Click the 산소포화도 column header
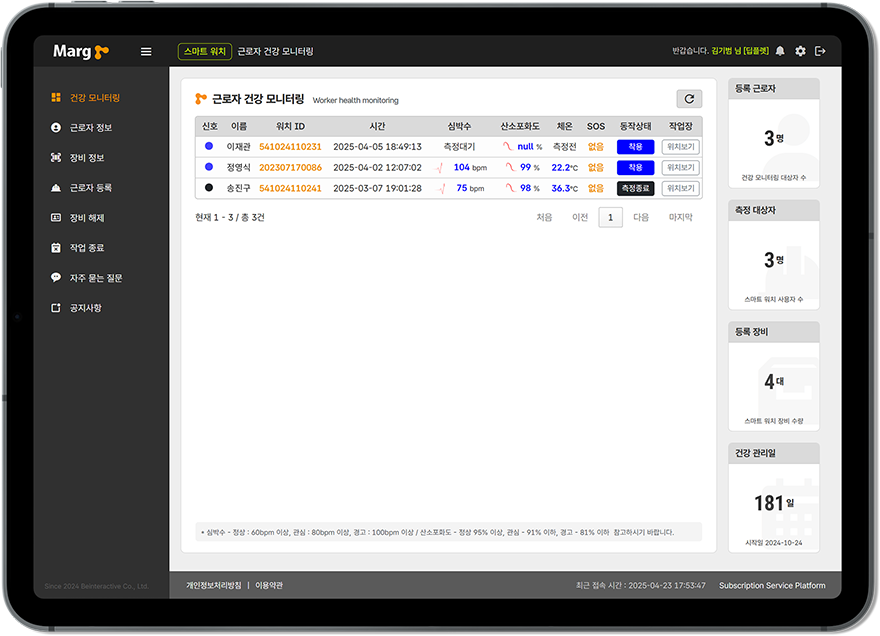The width and height of the screenshot is (880, 636). 520,126
